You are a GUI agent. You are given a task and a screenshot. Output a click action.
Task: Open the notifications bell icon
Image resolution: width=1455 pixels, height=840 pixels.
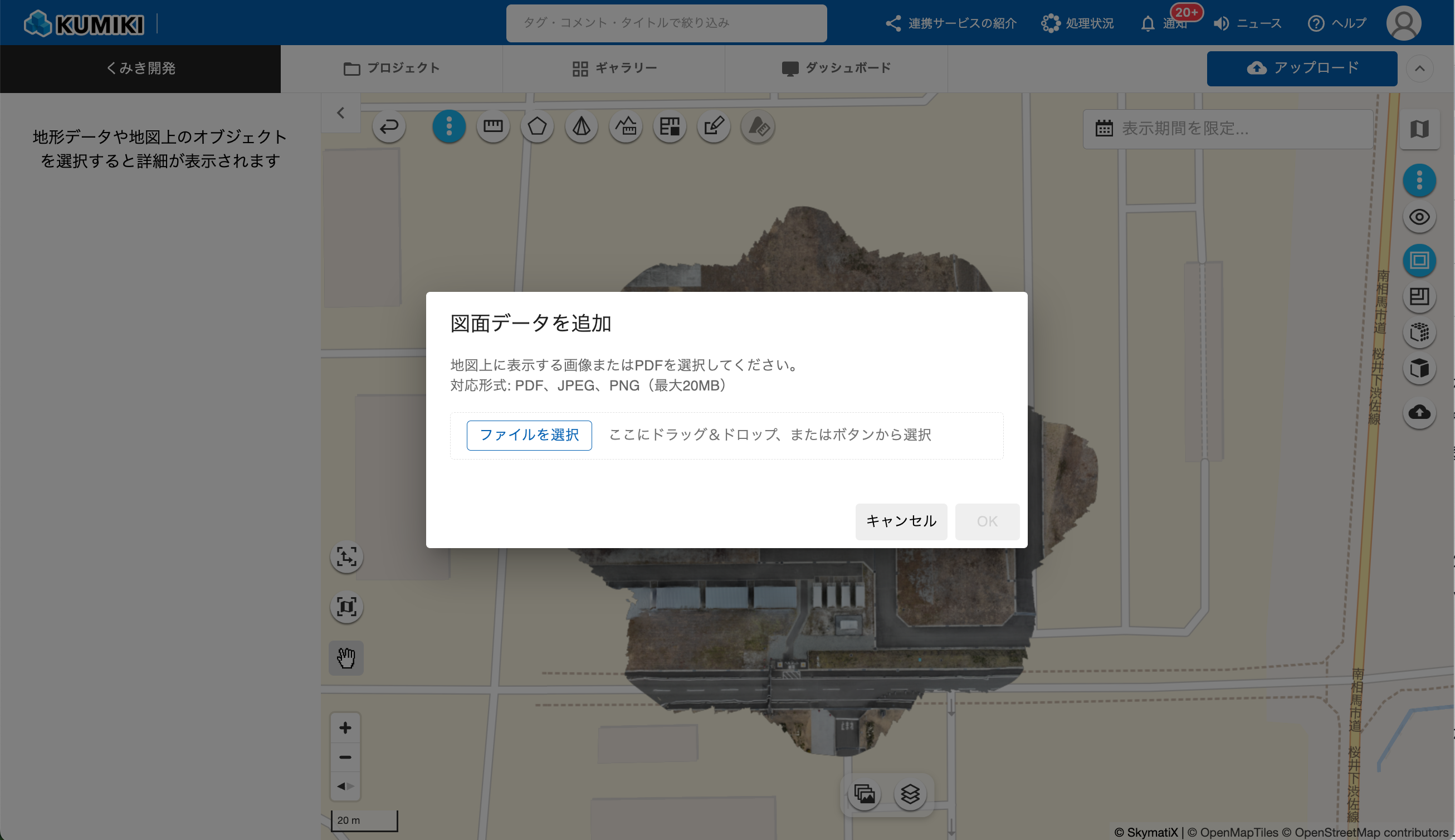tap(1148, 23)
